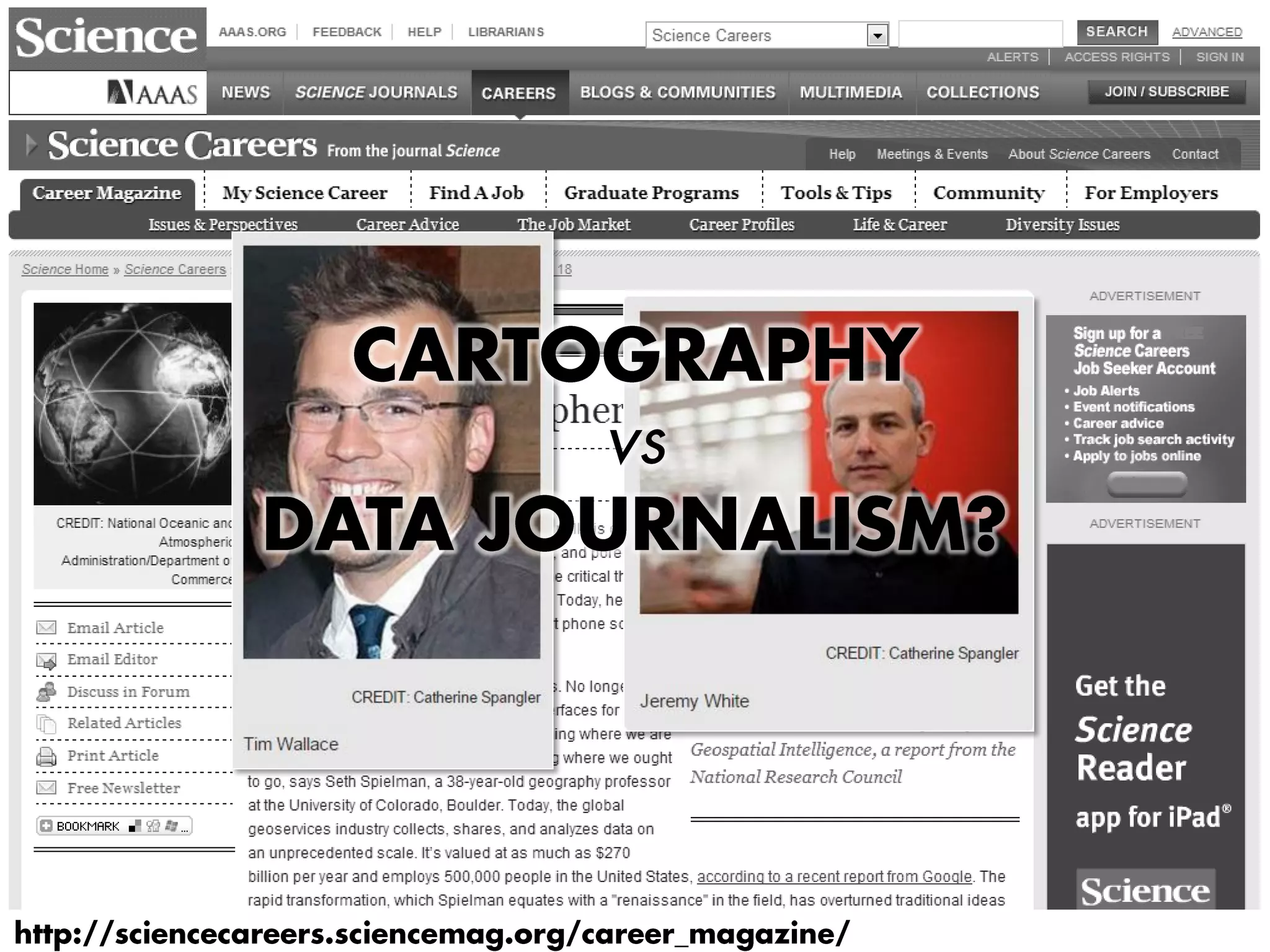Open the AAAS.ORG link
The height and width of the screenshot is (952, 1270).
pos(252,32)
